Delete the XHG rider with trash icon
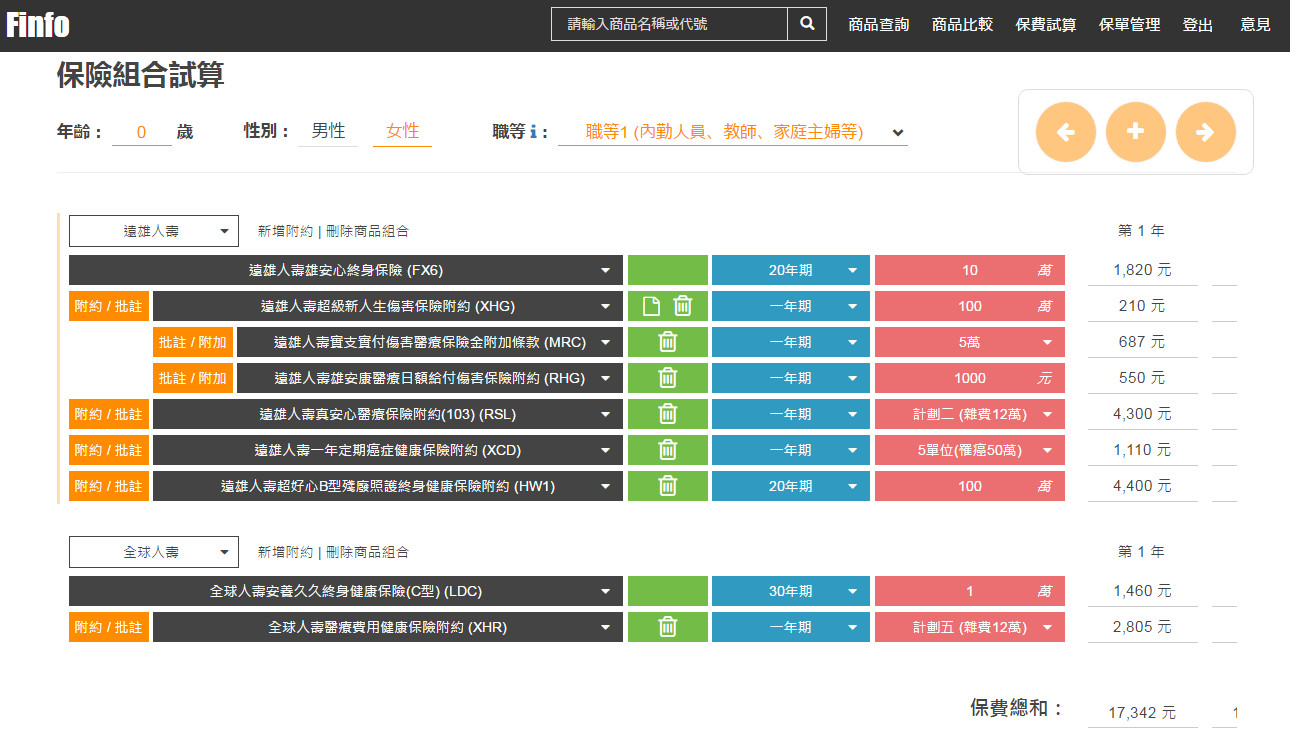Viewport: 1290px width, 729px height. point(683,306)
